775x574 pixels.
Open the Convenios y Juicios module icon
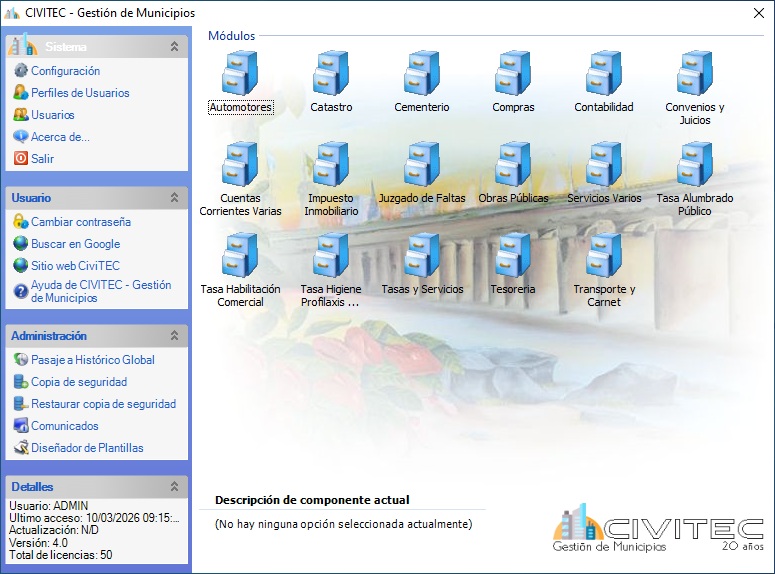click(694, 73)
